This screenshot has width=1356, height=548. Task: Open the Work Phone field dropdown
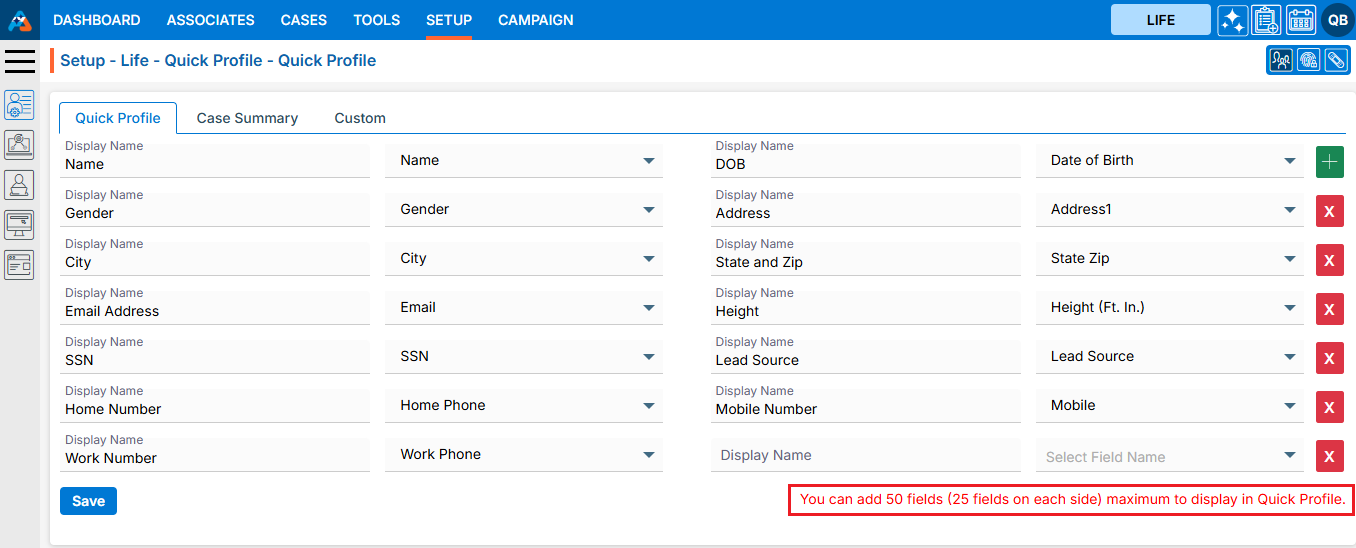[649, 455]
